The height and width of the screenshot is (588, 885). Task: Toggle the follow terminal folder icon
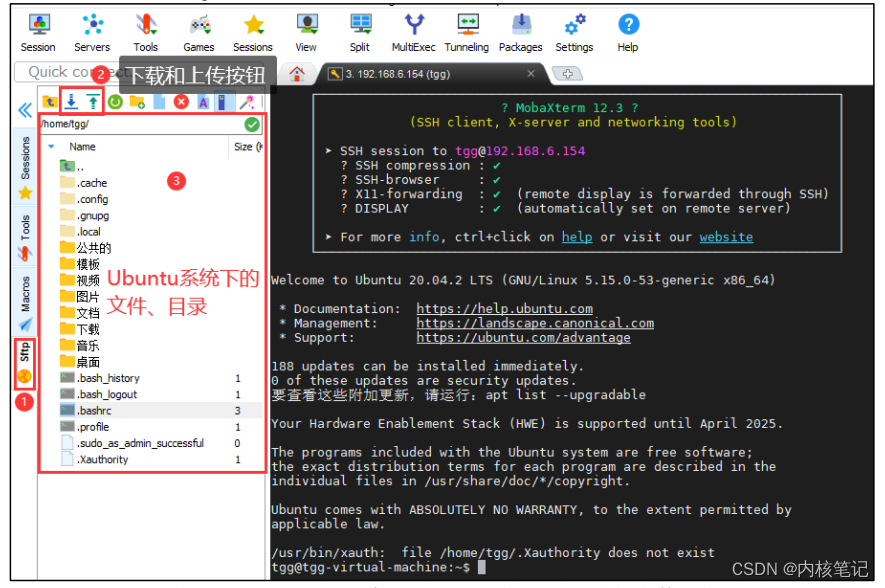click(x=222, y=102)
